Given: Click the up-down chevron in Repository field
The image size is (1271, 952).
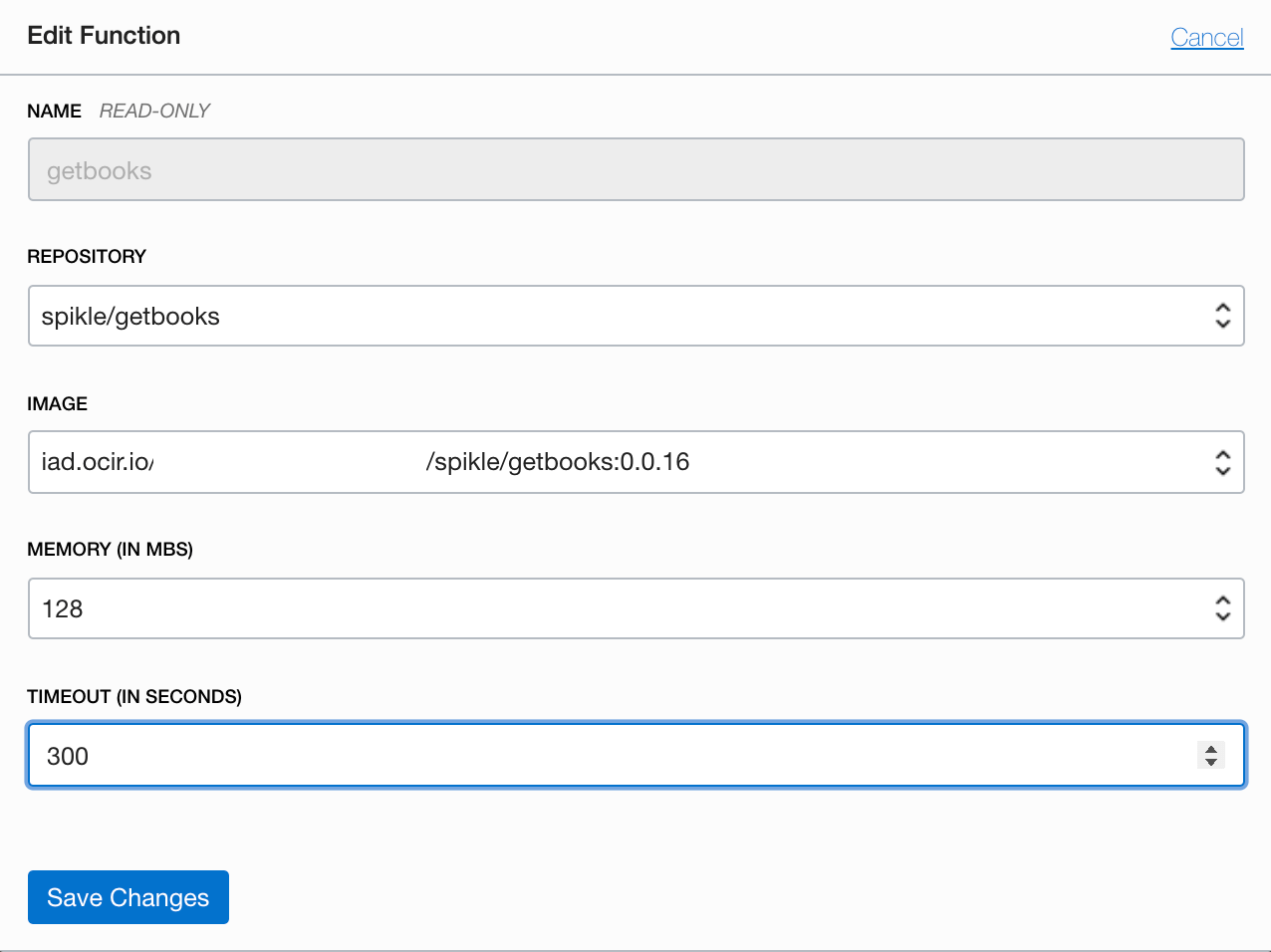Looking at the screenshot, I should click(1222, 317).
